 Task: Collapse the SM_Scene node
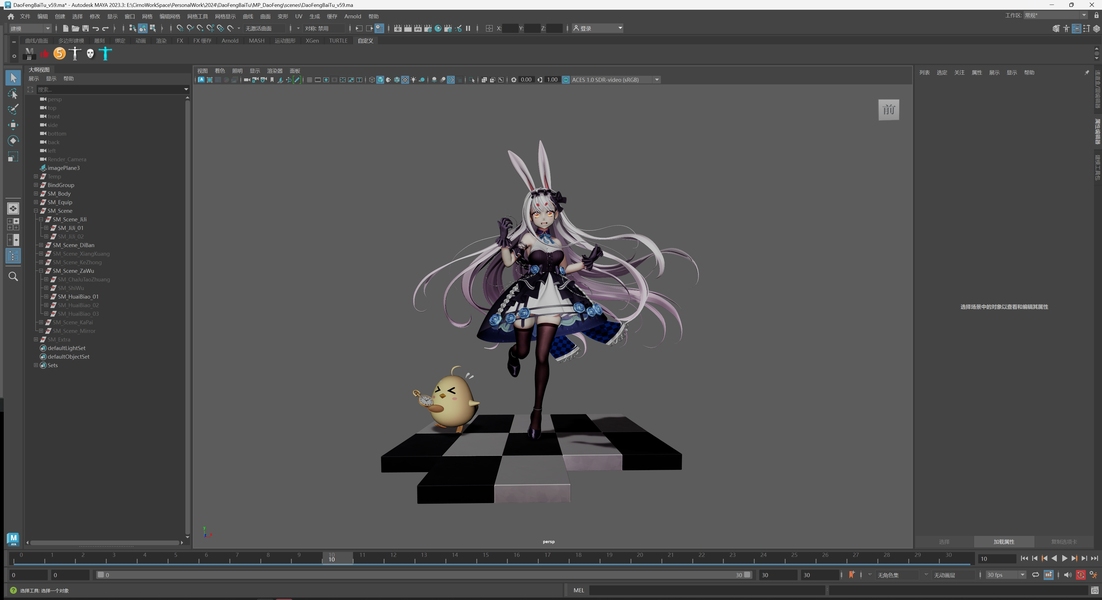[x=36, y=211]
